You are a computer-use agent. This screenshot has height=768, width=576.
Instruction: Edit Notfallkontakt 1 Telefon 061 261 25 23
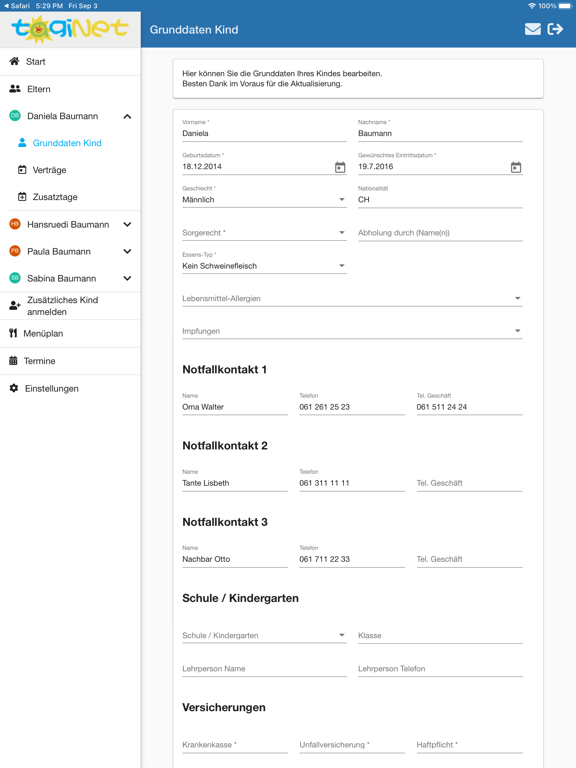pos(352,407)
